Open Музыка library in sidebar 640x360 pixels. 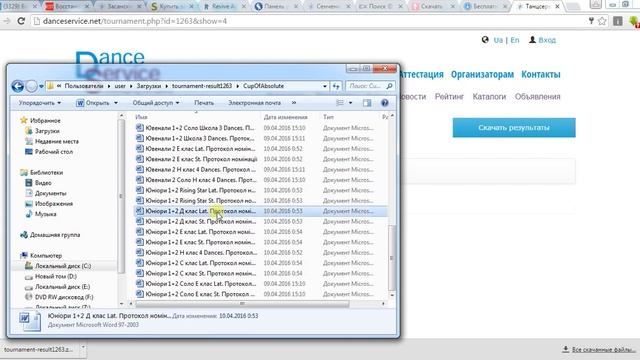[45, 214]
